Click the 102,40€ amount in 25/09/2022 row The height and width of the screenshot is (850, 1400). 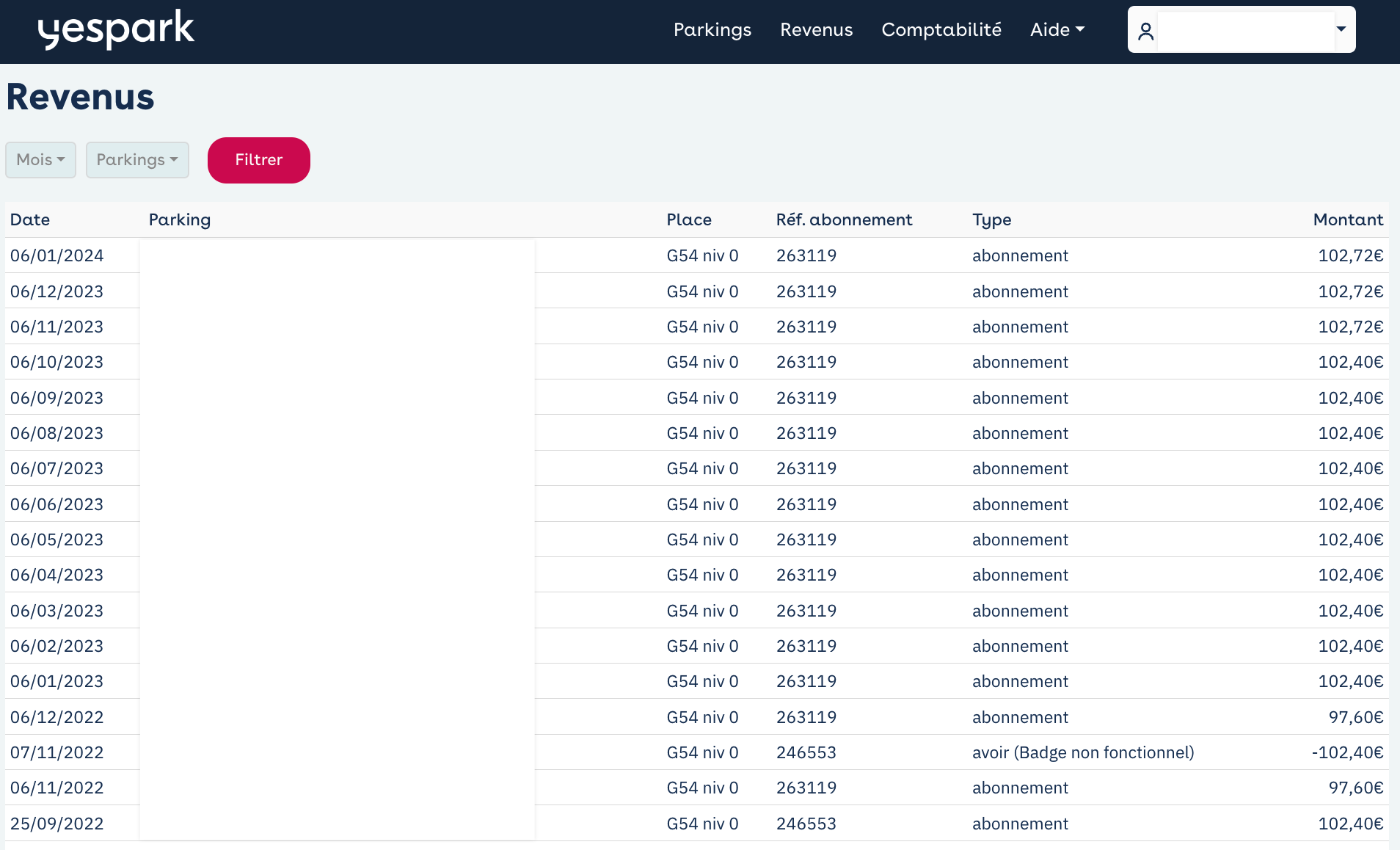pyautogui.click(x=1351, y=824)
